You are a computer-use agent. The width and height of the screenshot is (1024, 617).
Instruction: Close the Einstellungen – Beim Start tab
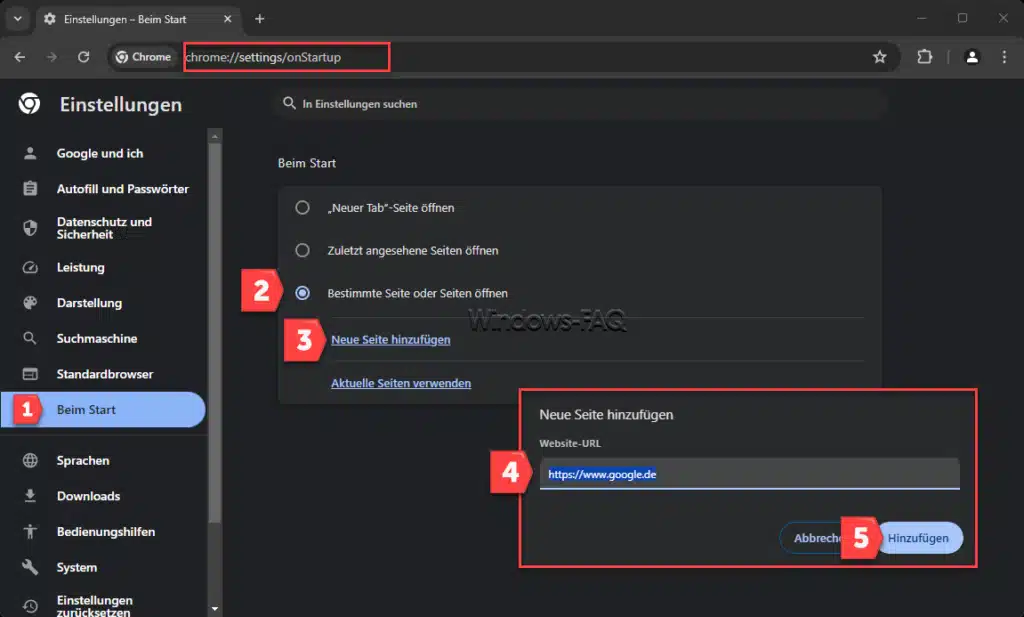(227, 19)
